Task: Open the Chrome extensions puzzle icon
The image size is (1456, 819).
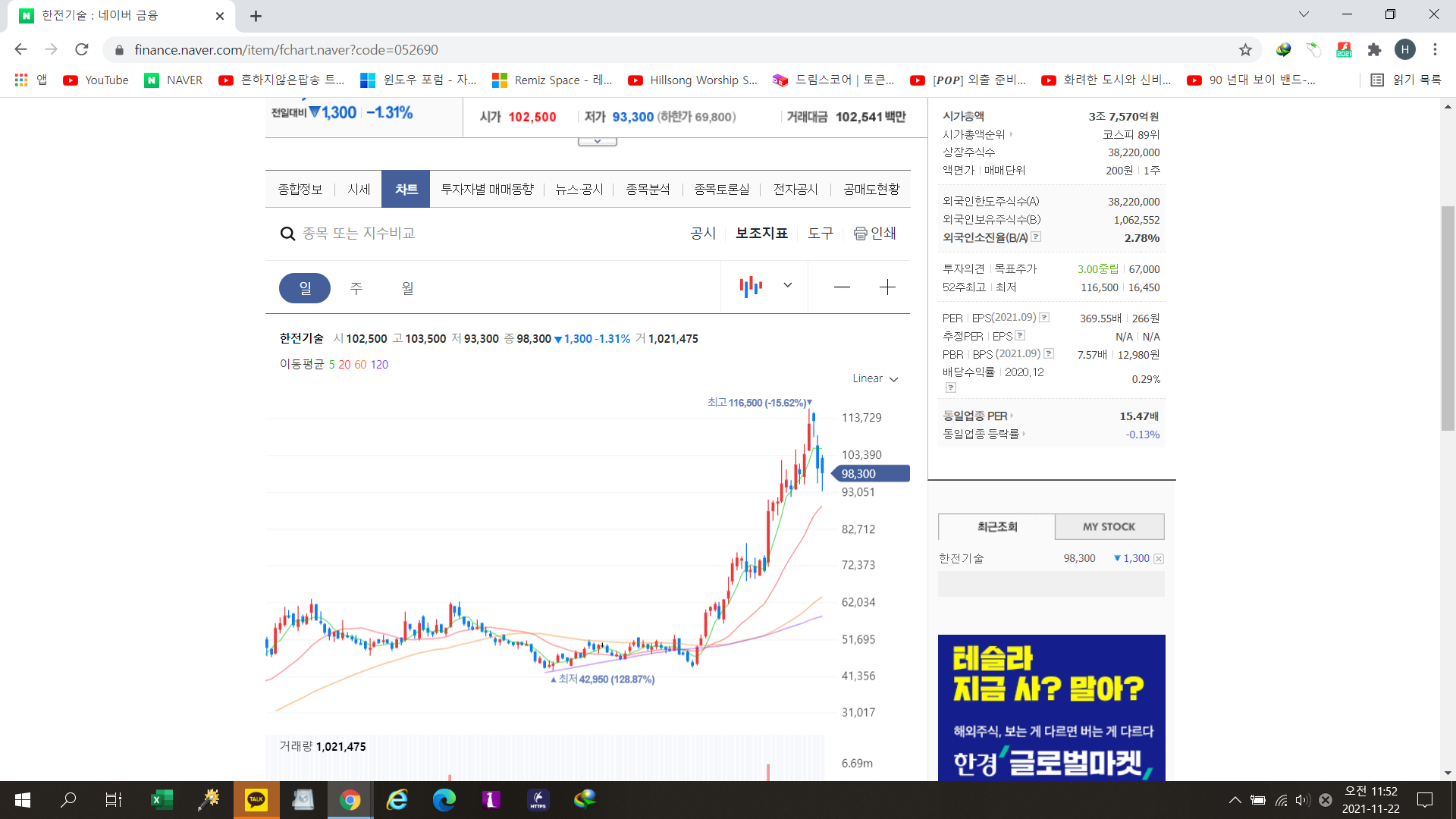Action: (x=1374, y=49)
